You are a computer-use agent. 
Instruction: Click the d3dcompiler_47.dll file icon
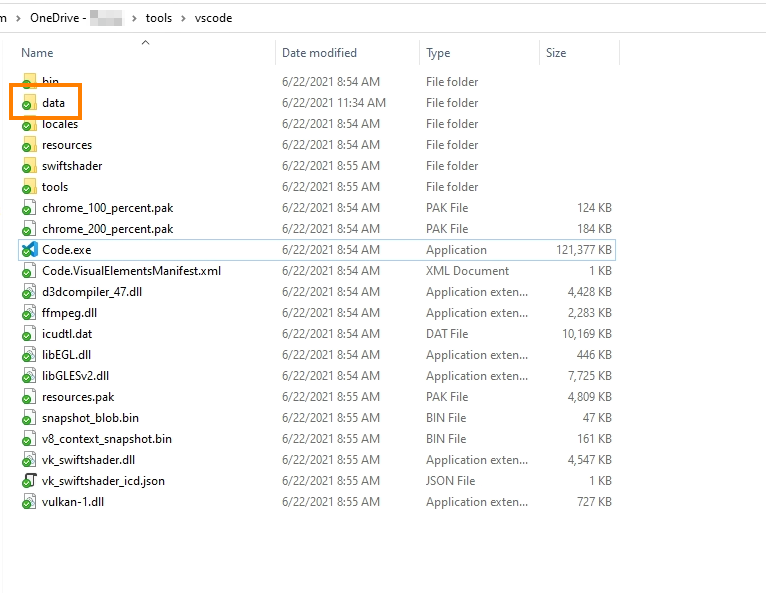coord(29,292)
